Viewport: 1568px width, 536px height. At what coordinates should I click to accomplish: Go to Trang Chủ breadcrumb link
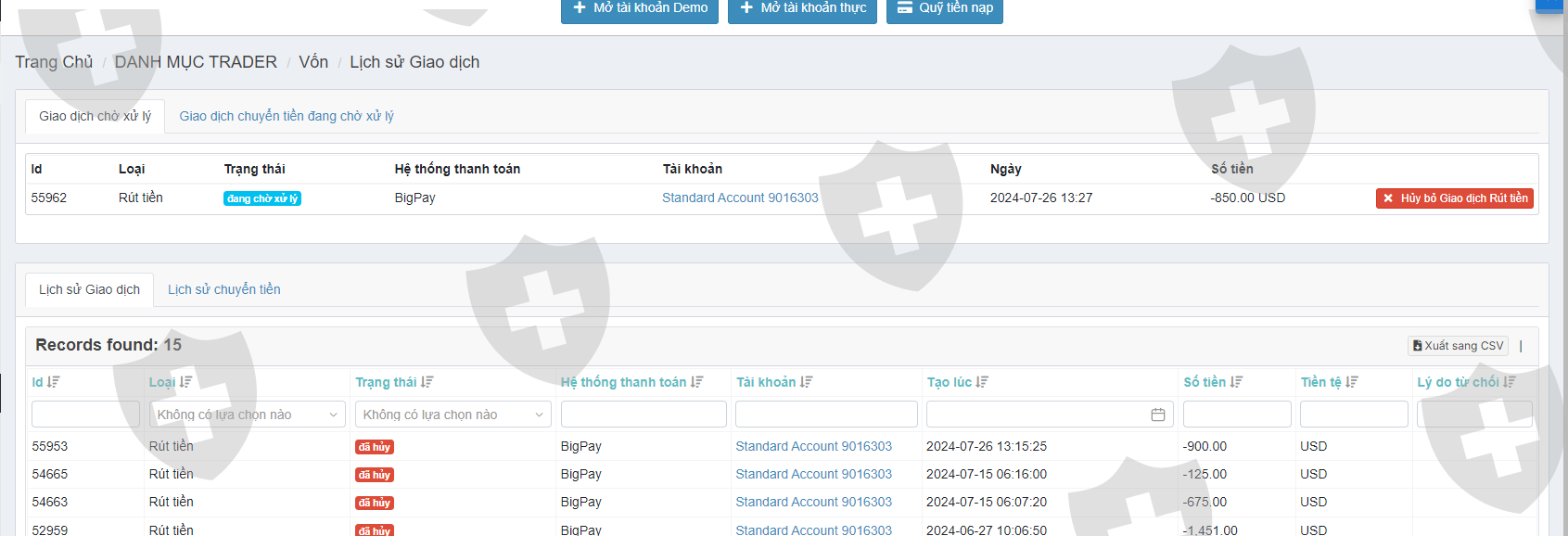pyautogui.click(x=54, y=62)
